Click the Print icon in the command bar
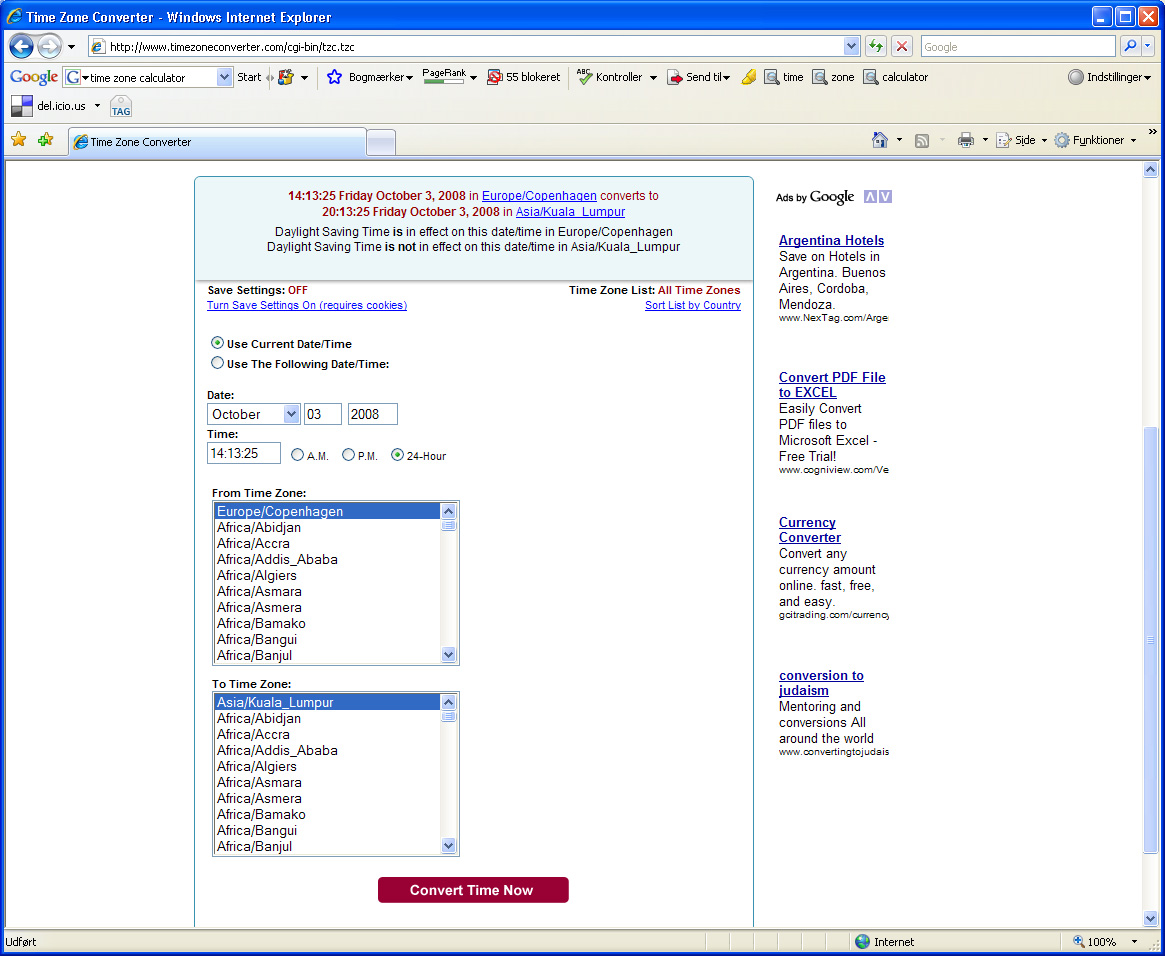1165x956 pixels. 965,140
